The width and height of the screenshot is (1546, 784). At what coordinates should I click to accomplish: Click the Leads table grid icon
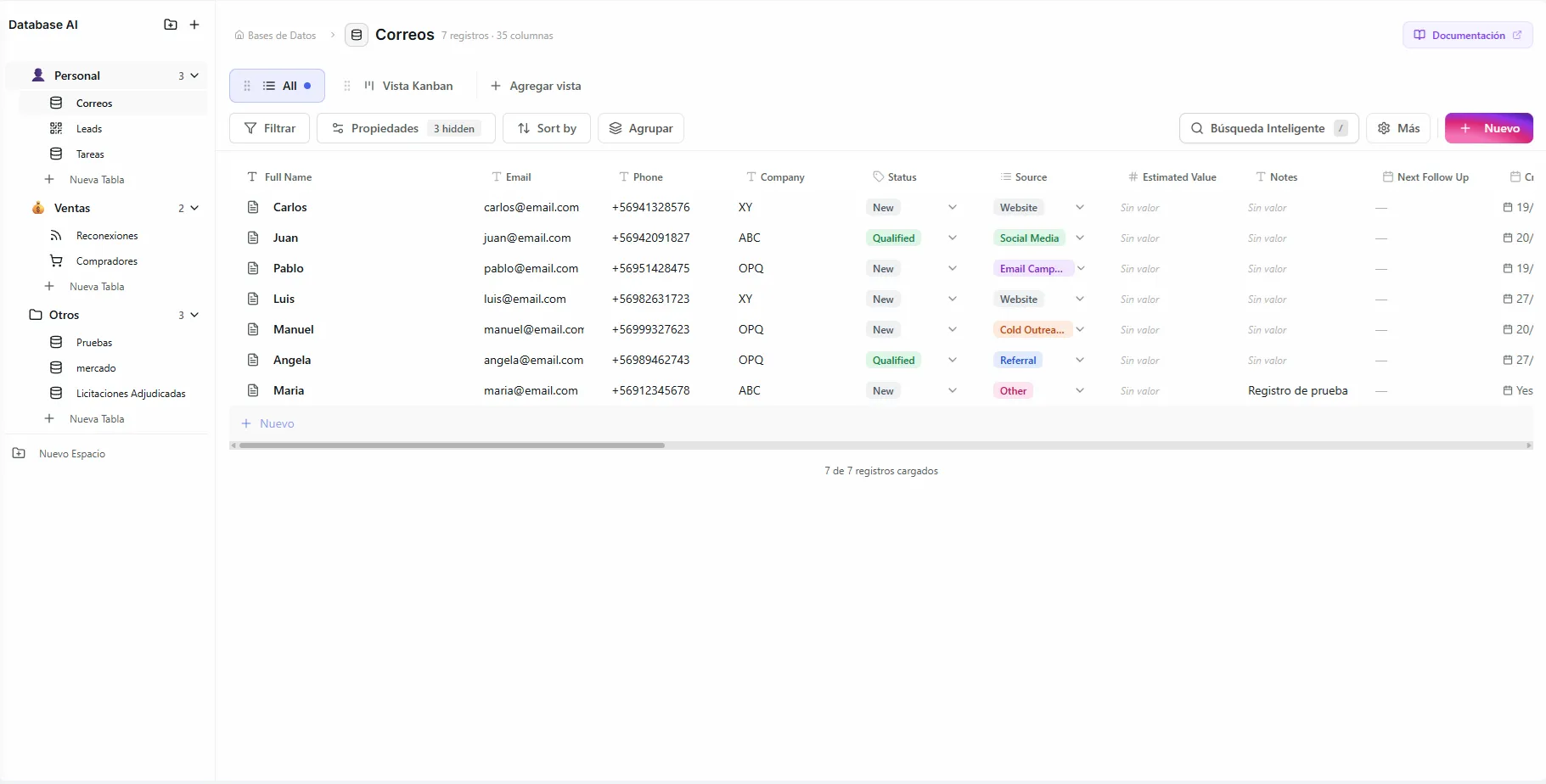[x=56, y=128]
